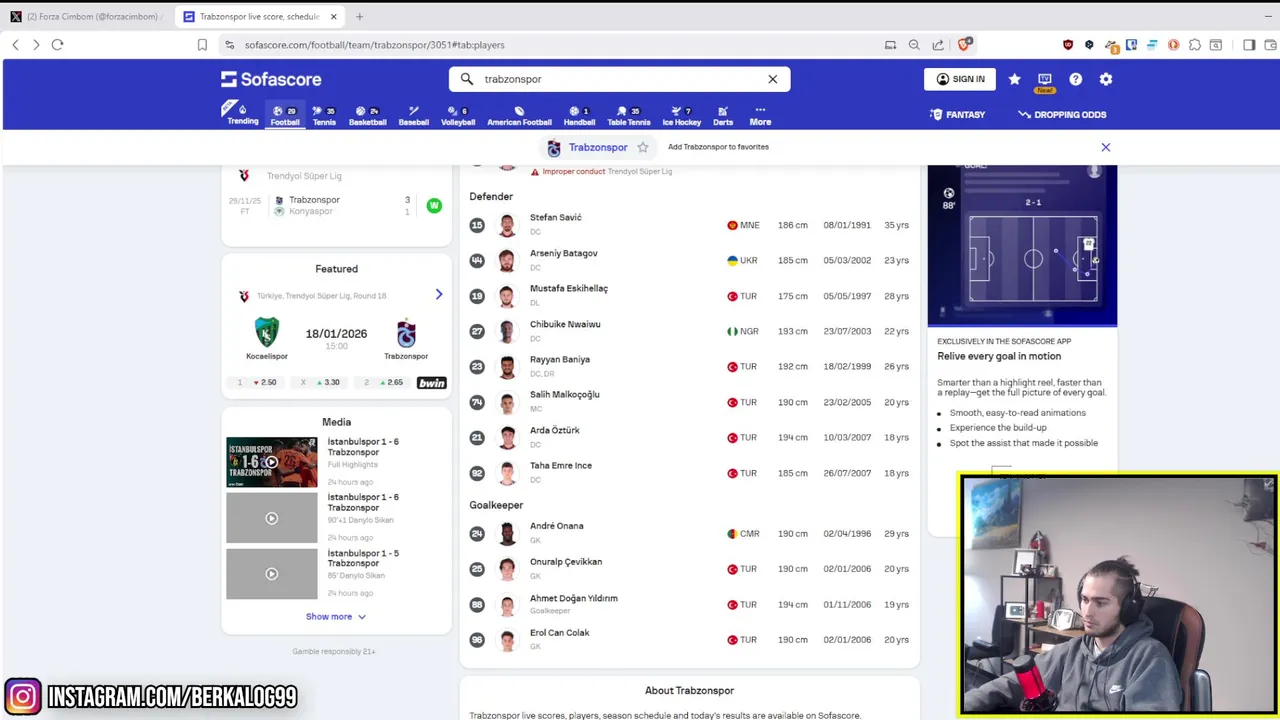Select away win odds 2.65

tap(384, 382)
